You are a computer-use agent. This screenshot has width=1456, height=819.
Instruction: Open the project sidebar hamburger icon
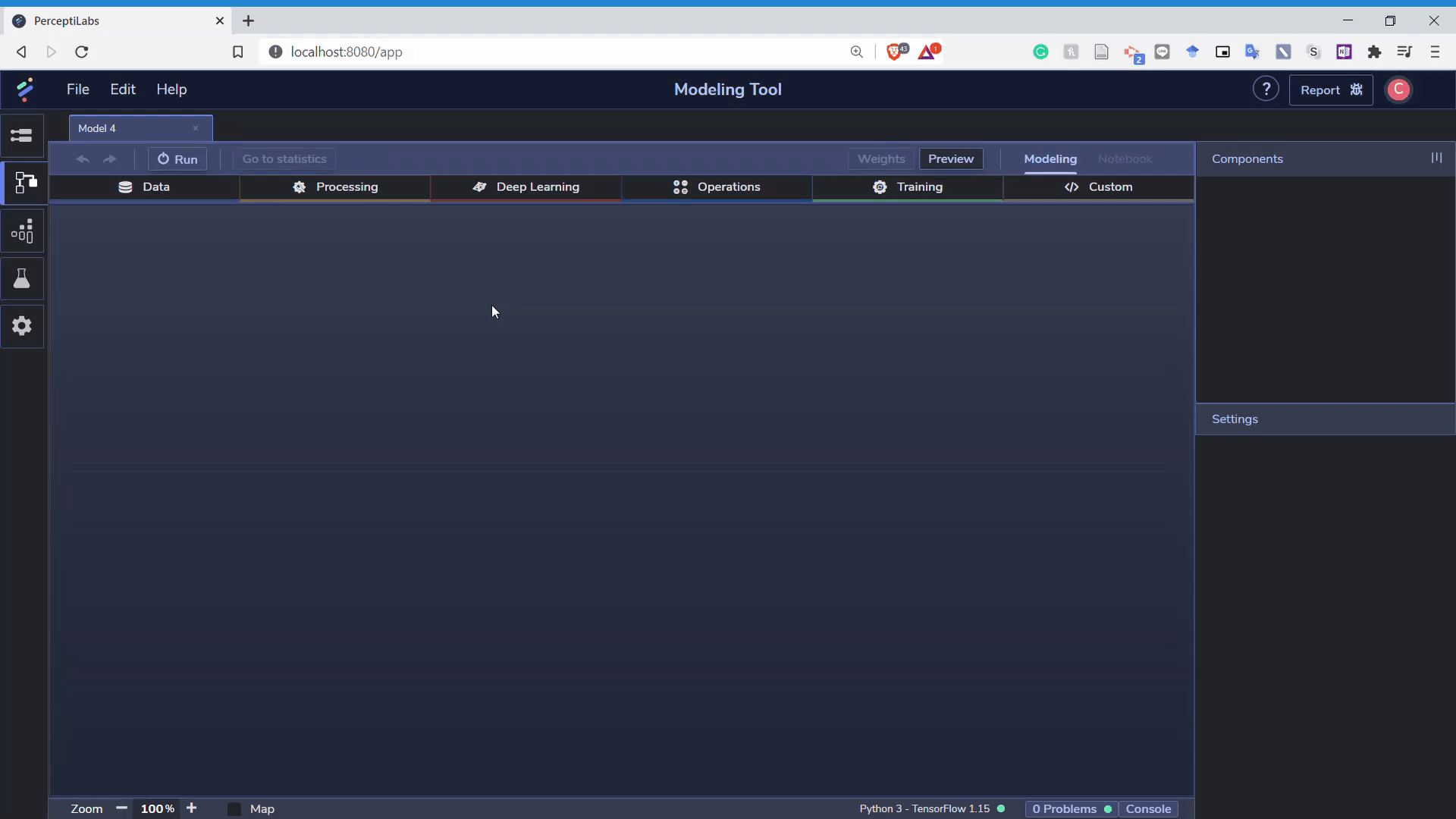tap(22, 136)
